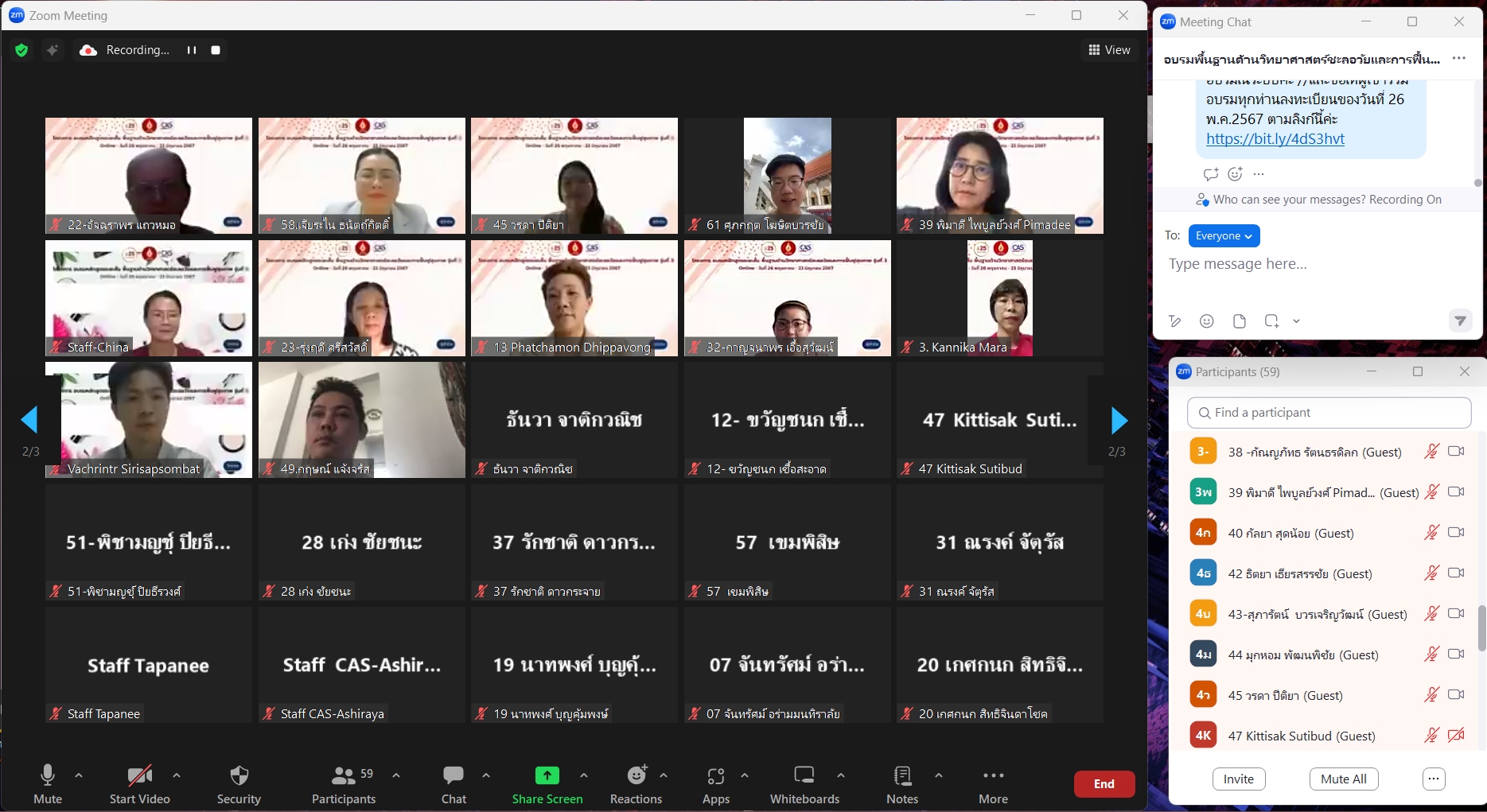1487x812 pixels.
Task: Open the AI Companion sparkle icon
Action: pyautogui.click(x=53, y=50)
